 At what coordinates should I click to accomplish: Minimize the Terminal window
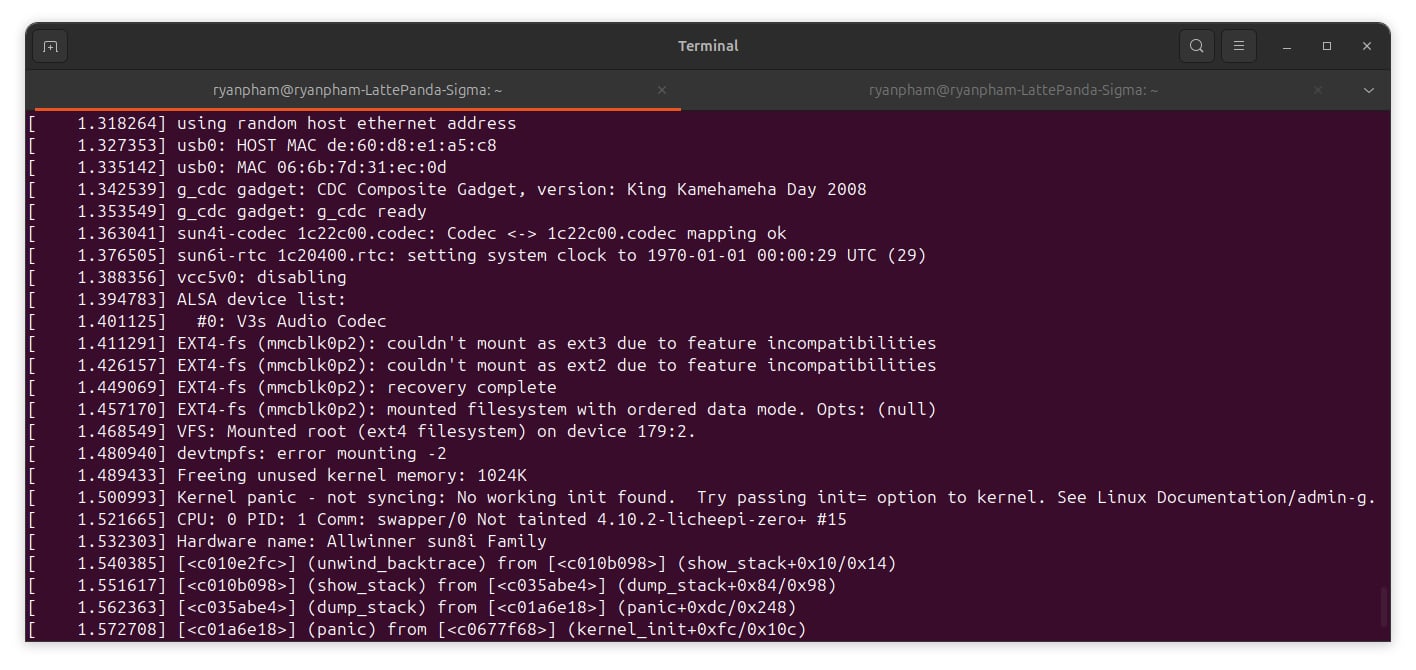pyautogui.click(x=1287, y=46)
